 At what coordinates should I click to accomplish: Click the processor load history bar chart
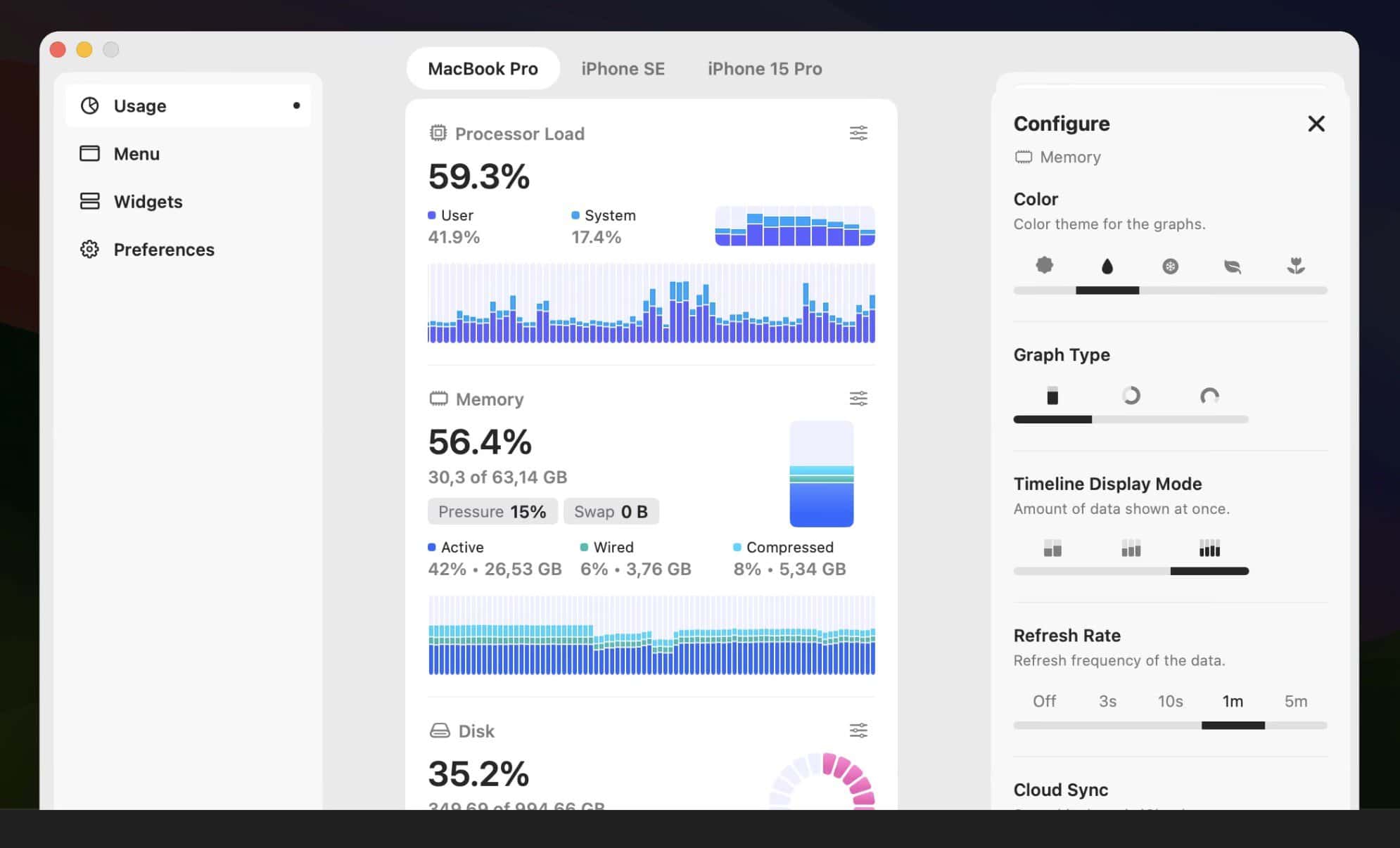tap(651, 303)
